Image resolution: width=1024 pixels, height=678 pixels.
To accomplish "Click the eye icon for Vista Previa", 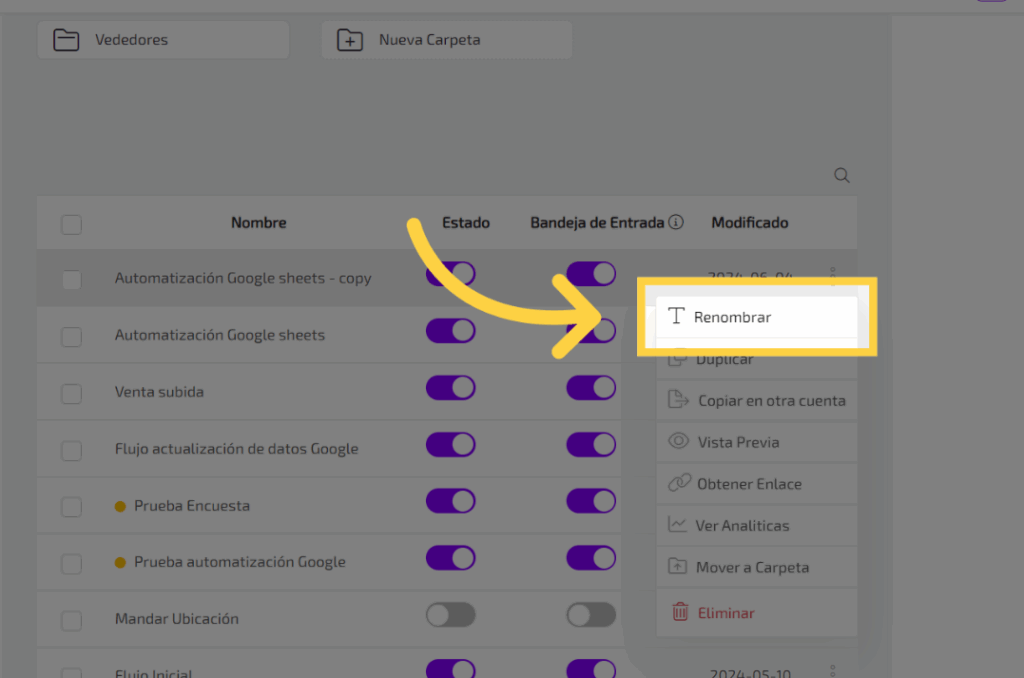I will pyautogui.click(x=679, y=442).
